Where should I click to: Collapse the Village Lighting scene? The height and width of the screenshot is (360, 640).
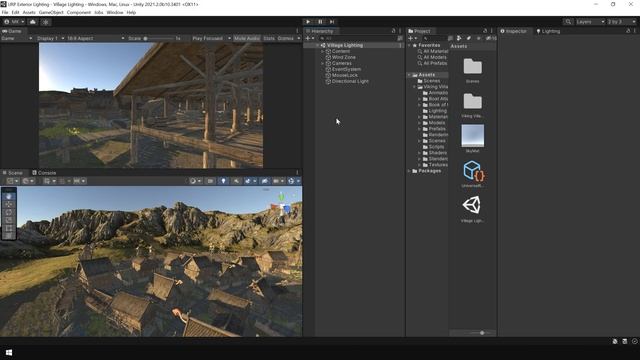pos(318,45)
